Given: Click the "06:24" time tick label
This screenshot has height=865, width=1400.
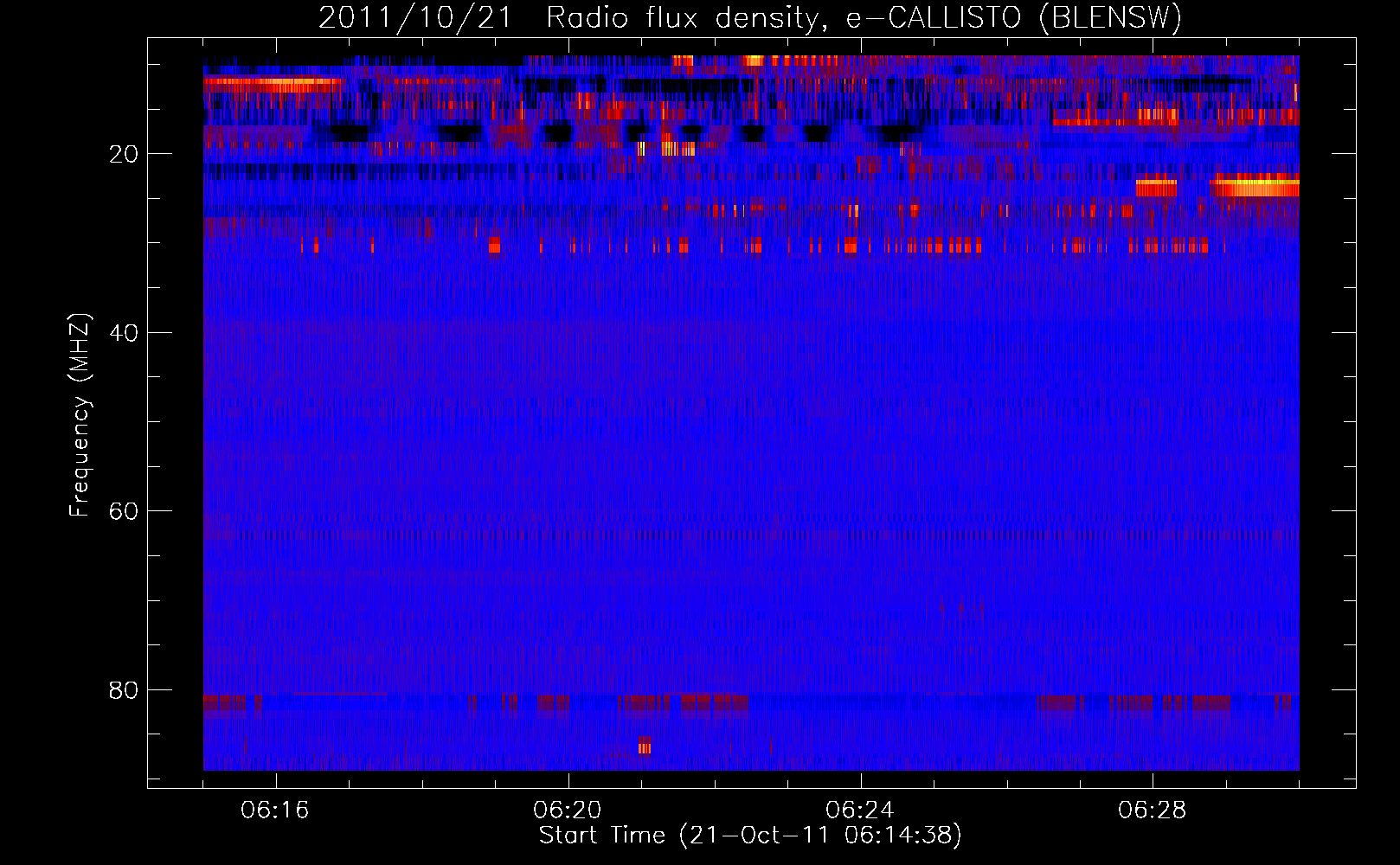Looking at the screenshot, I should point(860,811).
